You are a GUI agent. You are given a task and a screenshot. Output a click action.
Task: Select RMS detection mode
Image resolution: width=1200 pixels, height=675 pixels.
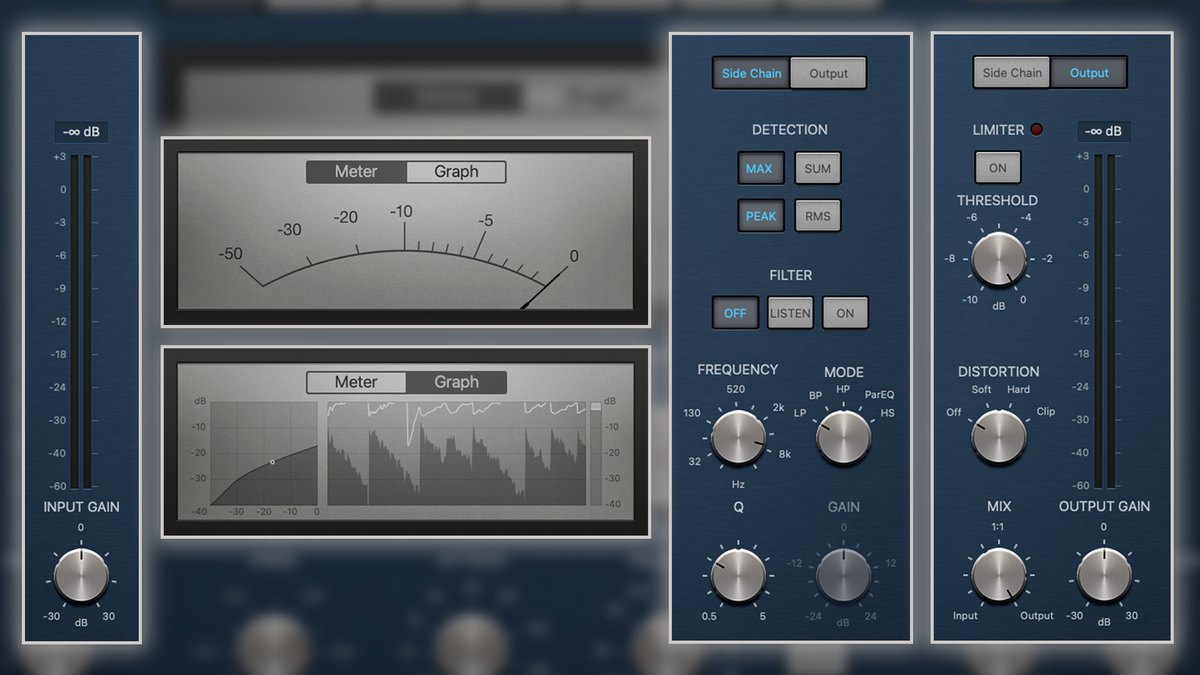(x=817, y=215)
